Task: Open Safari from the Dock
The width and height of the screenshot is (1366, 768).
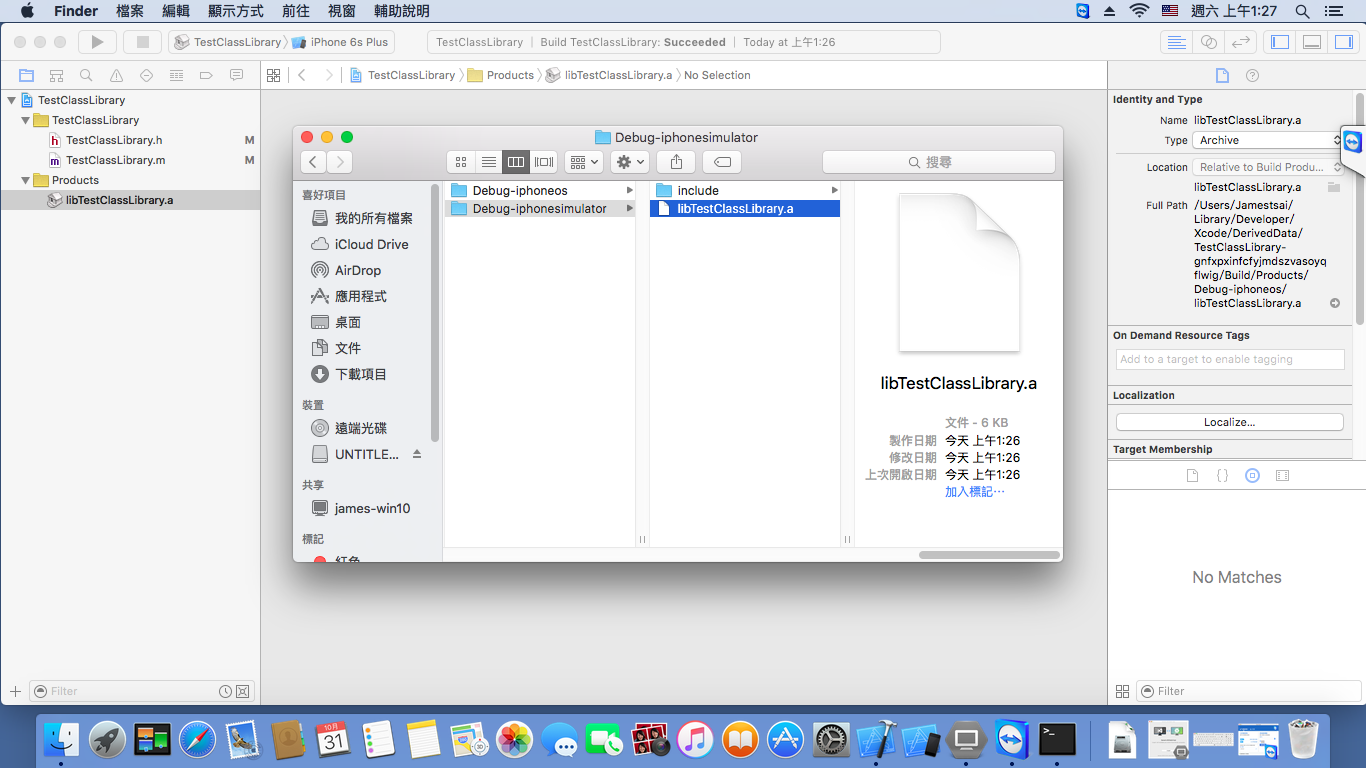Action: [198, 740]
